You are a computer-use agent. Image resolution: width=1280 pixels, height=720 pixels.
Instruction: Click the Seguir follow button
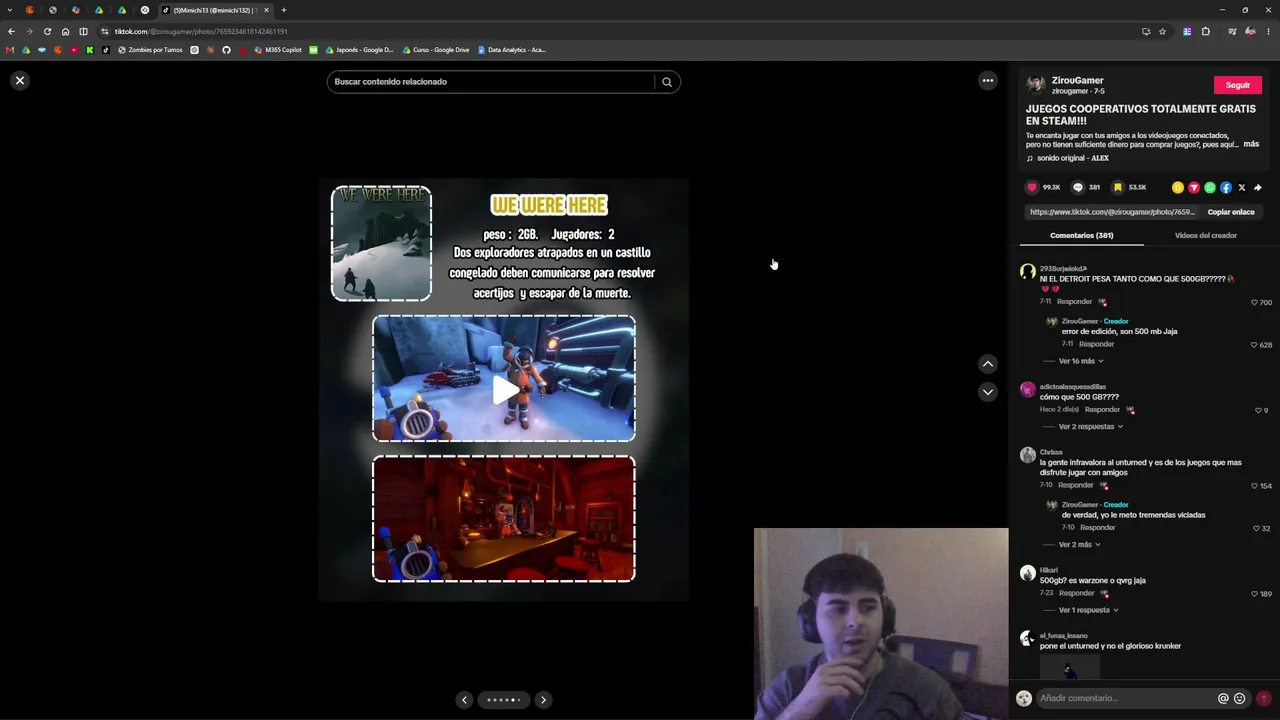pos(1238,85)
